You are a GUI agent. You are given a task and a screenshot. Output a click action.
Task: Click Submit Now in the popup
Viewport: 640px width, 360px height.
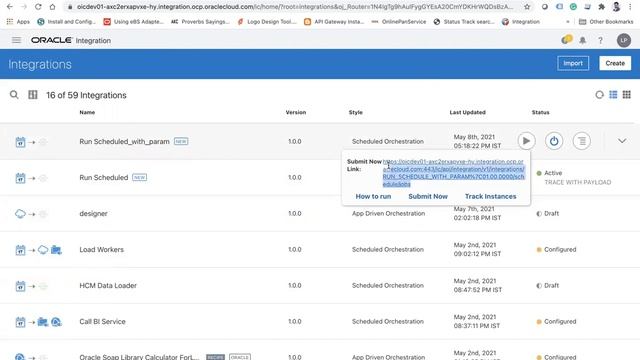click(428, 196)
